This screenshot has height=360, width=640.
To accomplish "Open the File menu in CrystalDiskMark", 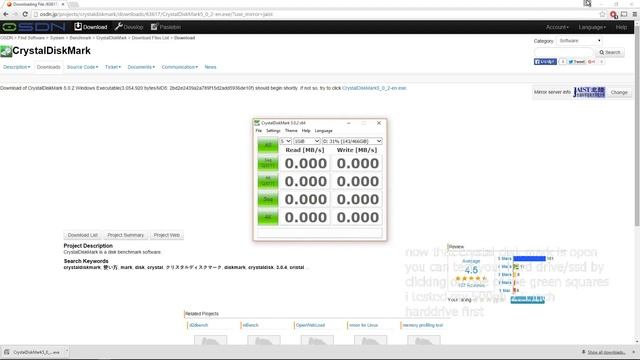I will 259,131.
